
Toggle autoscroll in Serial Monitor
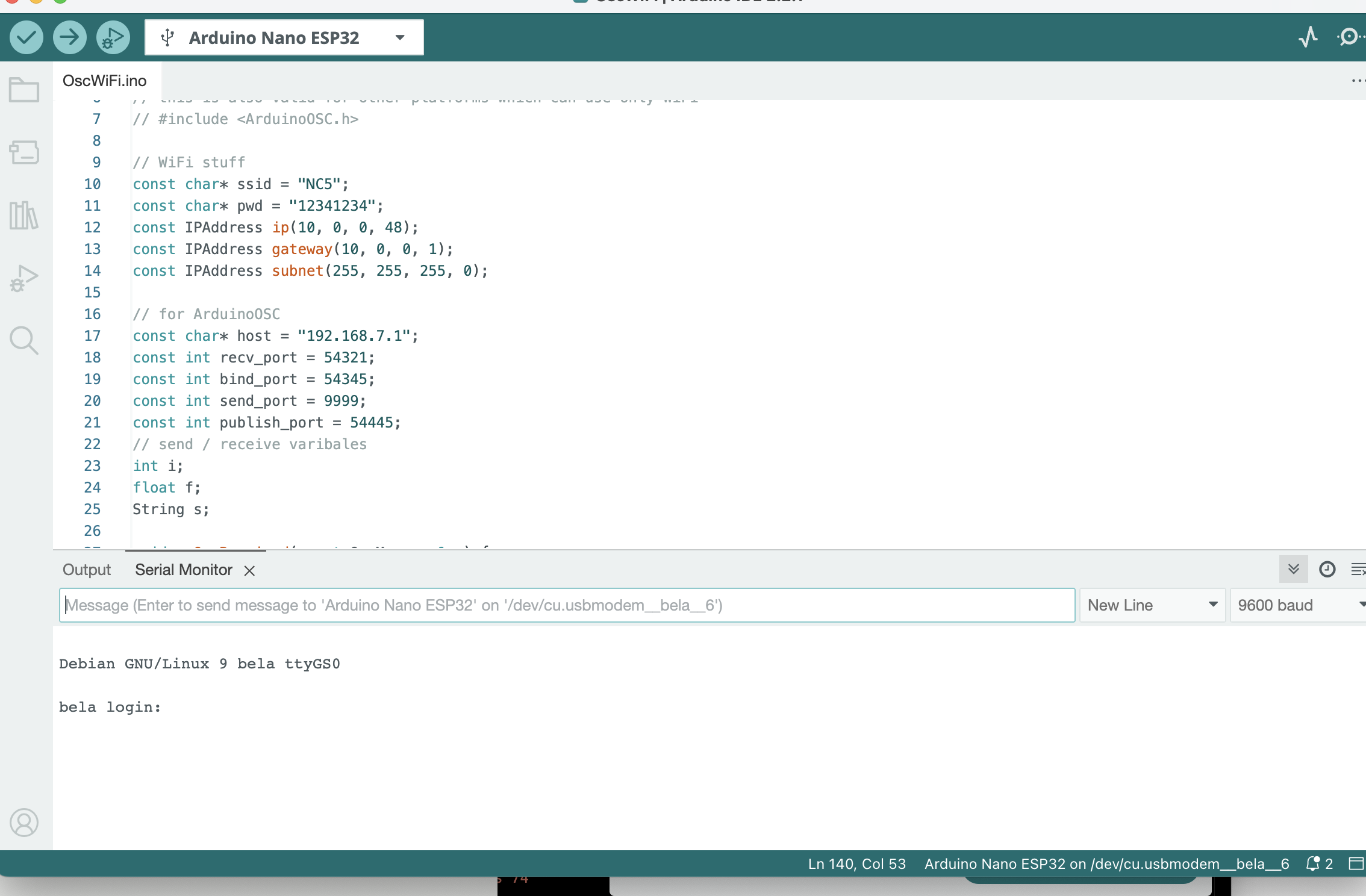point(1293,569)
